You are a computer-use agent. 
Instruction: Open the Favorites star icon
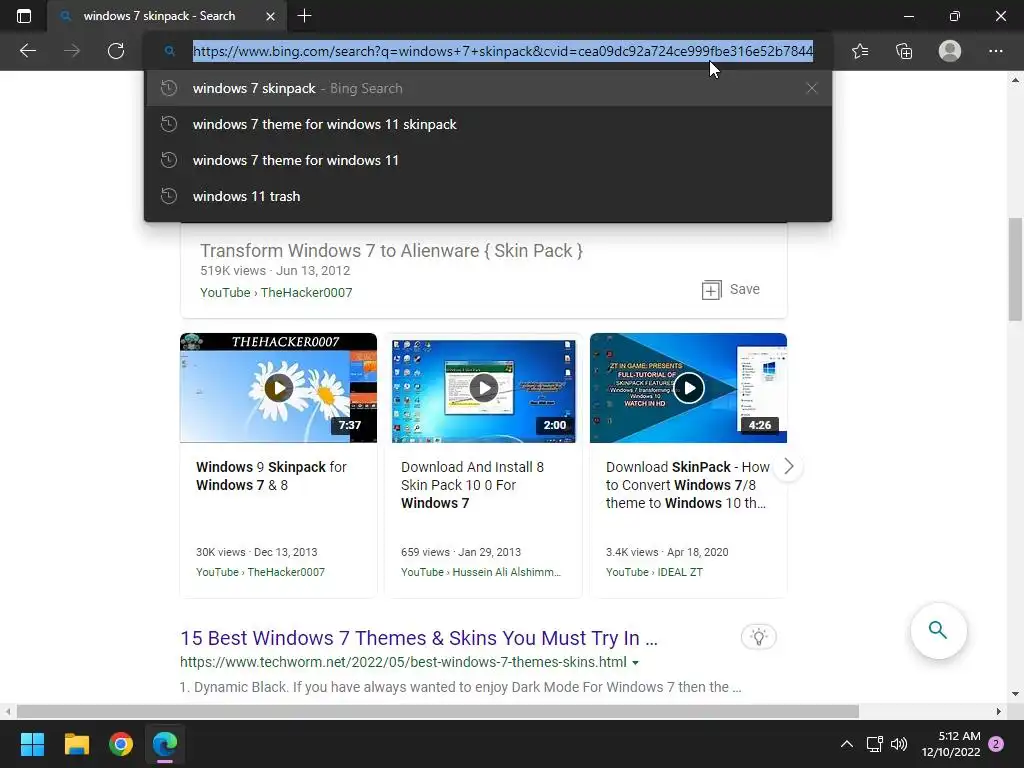(860, 51)
